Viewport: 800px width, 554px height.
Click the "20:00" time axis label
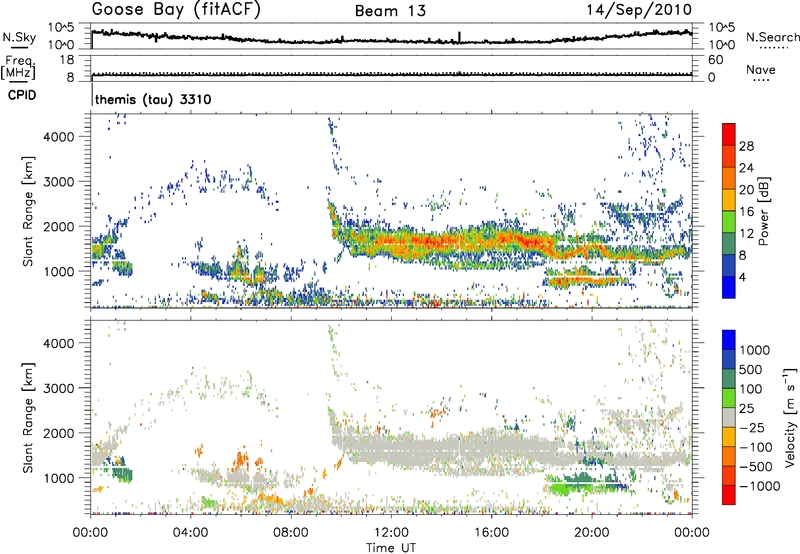click(591, 533)
